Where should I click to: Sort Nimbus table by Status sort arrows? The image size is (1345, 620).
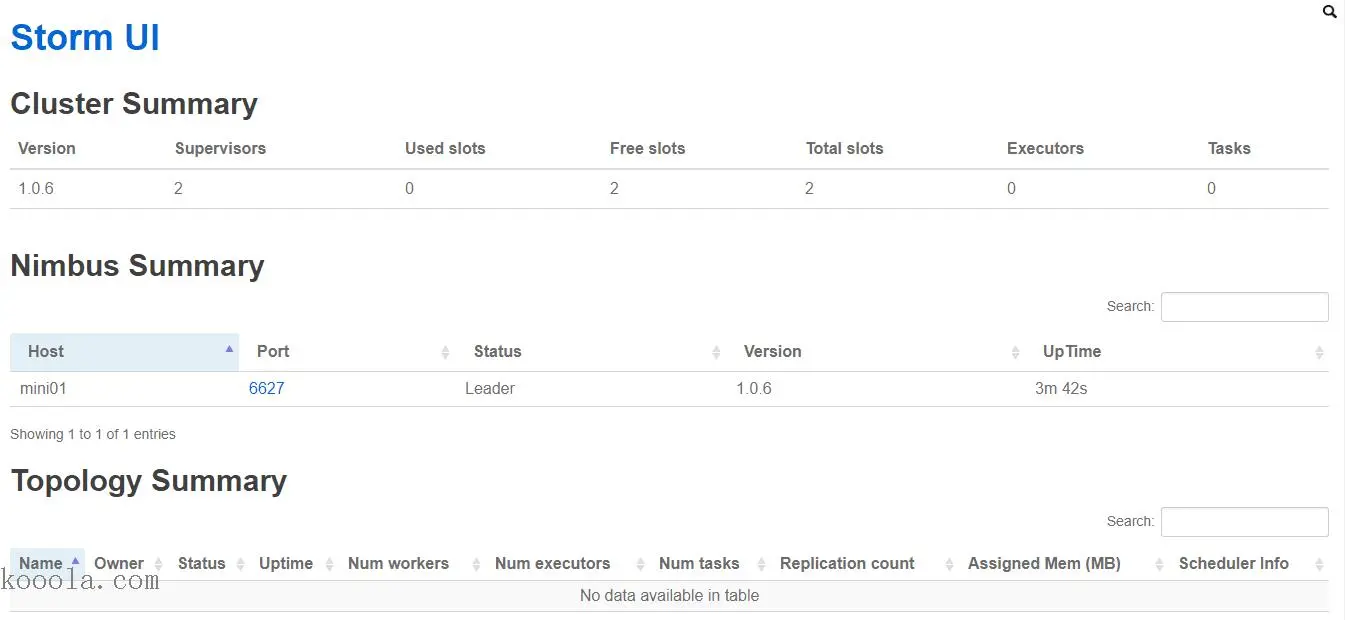(716, 352)
